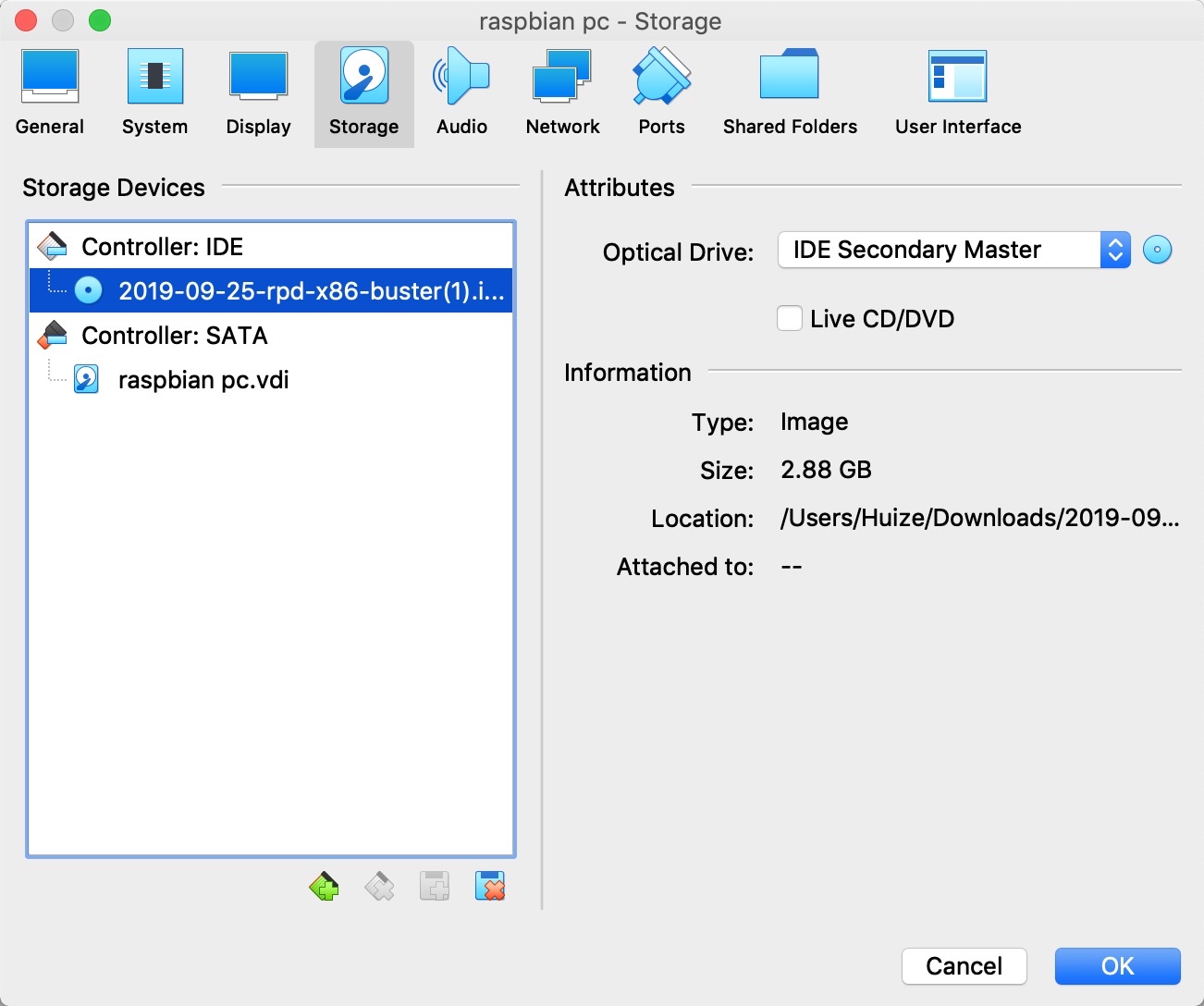
Task: Click the remove selected controller icon
Action: 379,887
